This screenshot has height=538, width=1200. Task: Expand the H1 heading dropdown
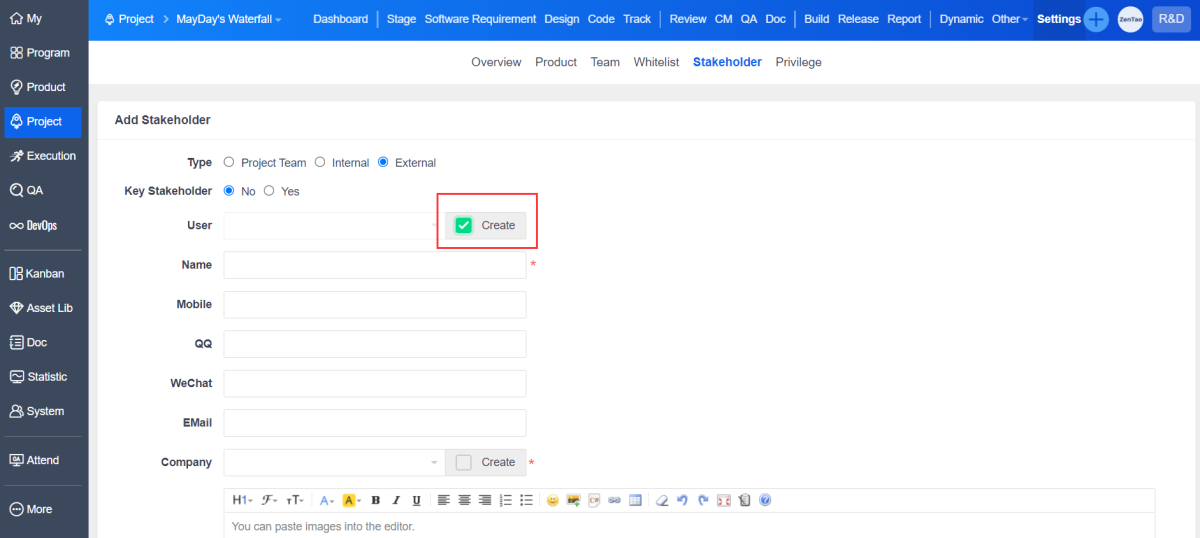[x=242, y=500]
